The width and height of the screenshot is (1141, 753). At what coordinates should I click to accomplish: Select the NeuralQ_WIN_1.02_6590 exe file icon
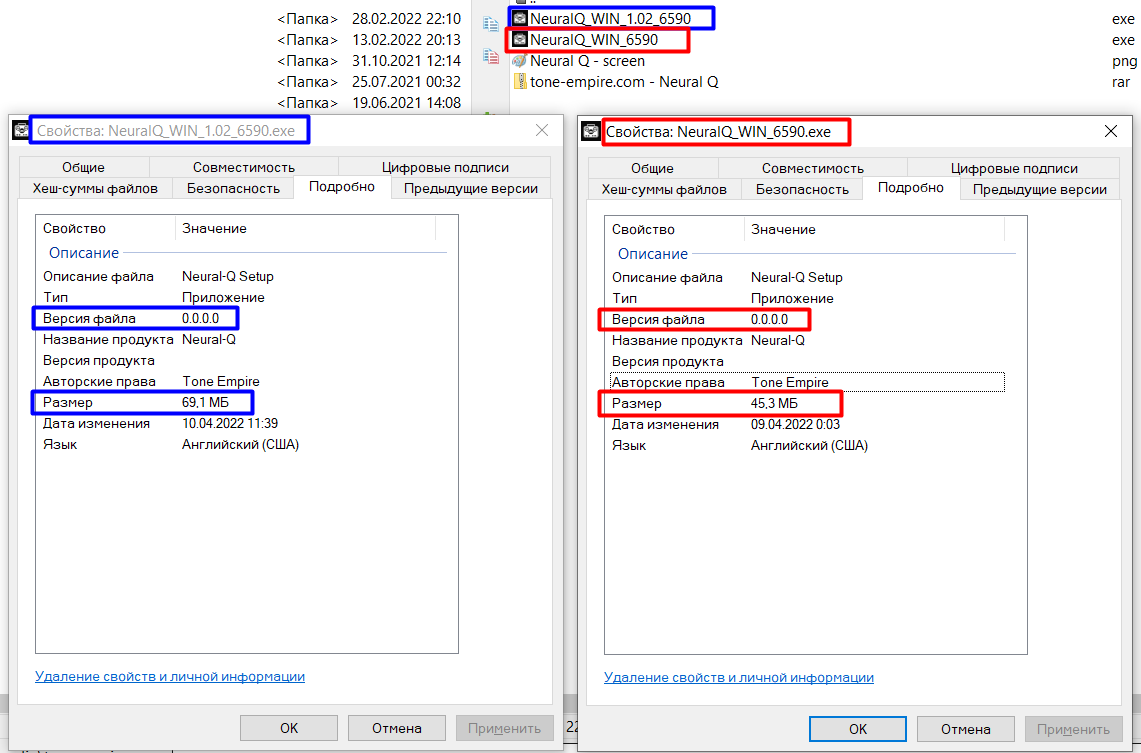tap(520, 18)
